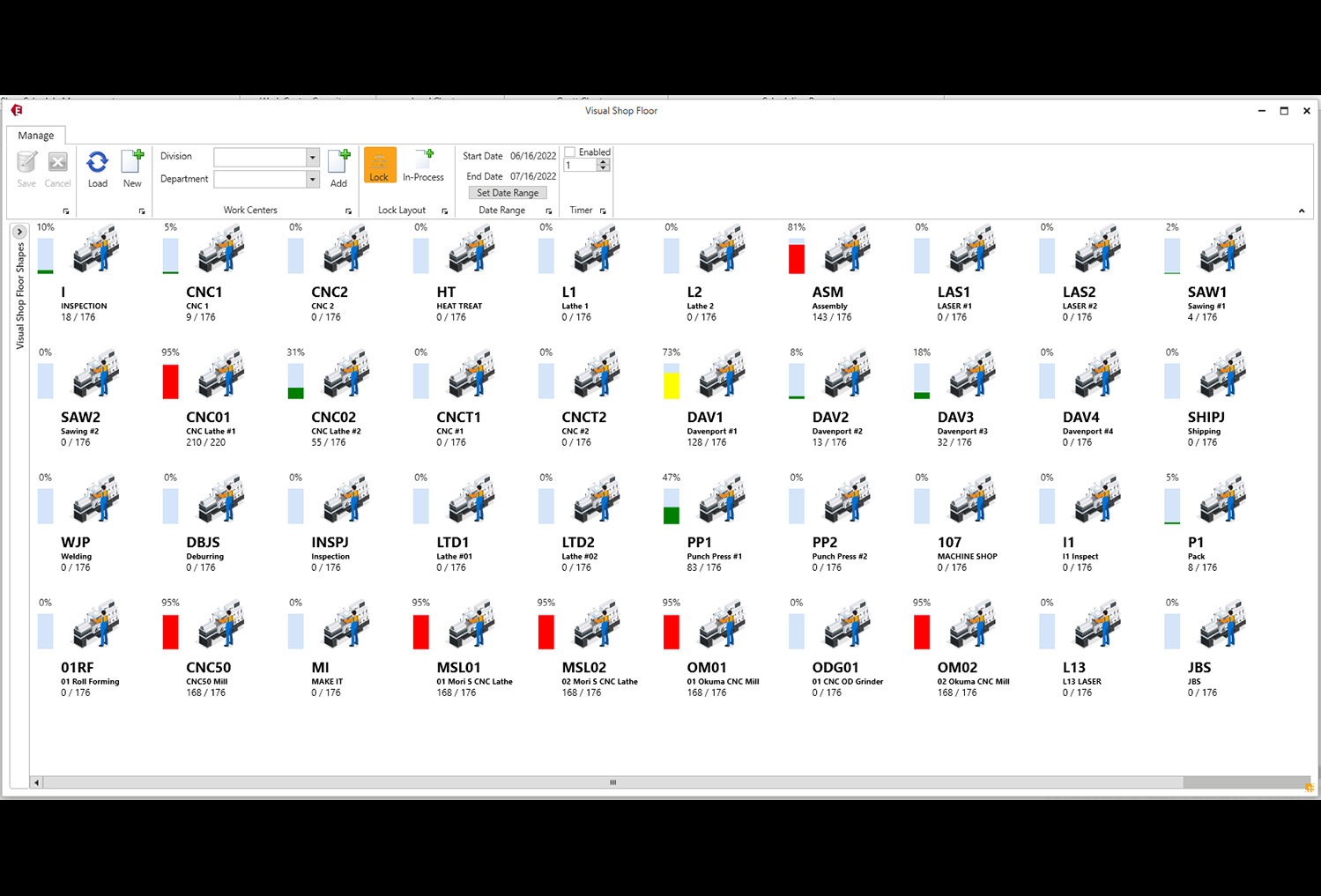Enable the Timer Enabled checkbox
This screenshot has width=1321, height=896.
point(571,152)
